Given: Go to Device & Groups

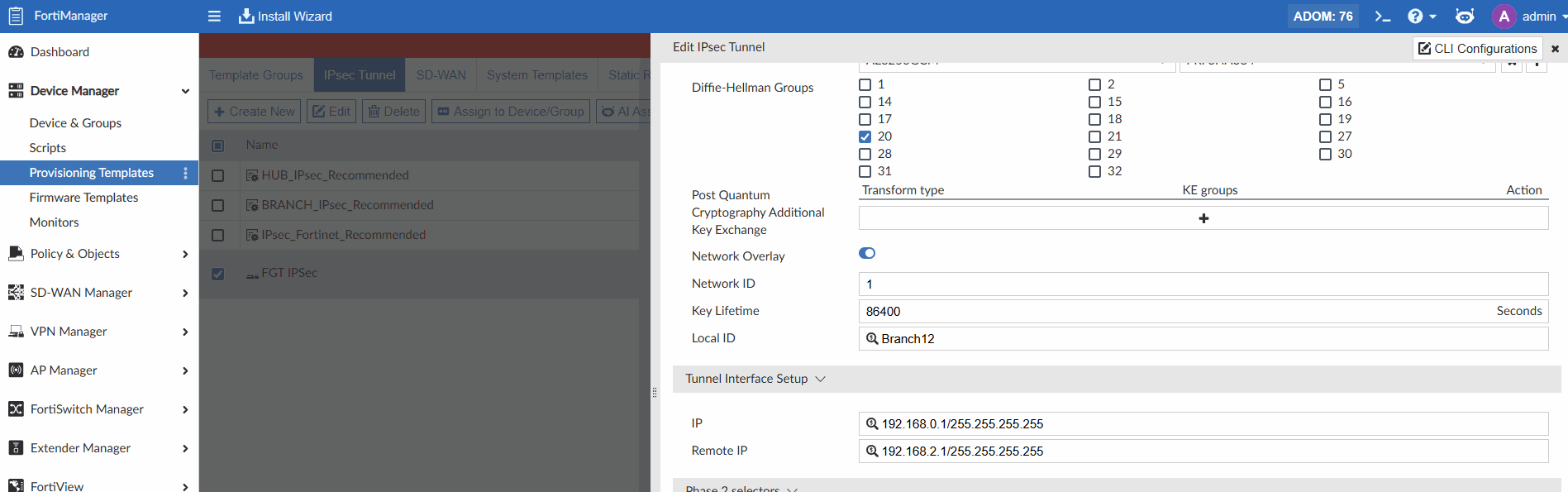Looking at the screenshot, I should (75, 123).
